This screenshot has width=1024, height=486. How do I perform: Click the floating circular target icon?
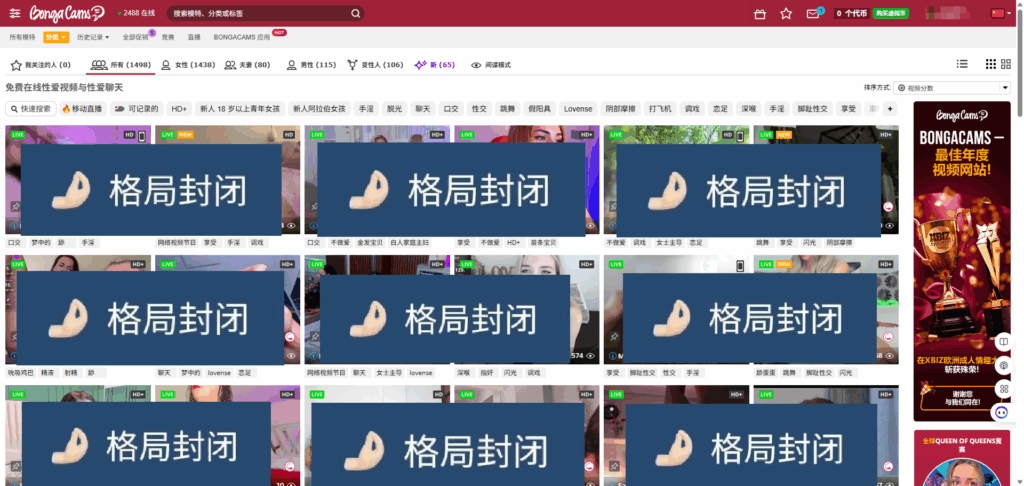[x=1004, y=365]
